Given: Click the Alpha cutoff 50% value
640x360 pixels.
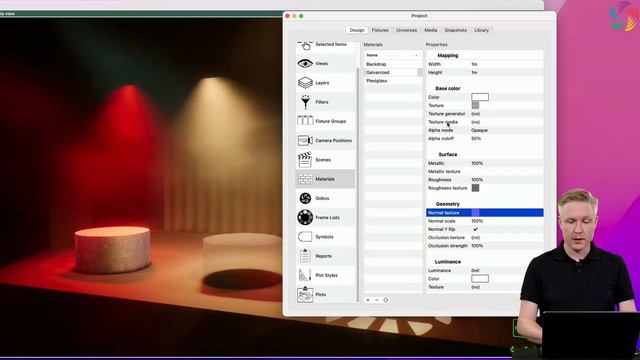Looking at the screenshot, I should pos(476,139).
